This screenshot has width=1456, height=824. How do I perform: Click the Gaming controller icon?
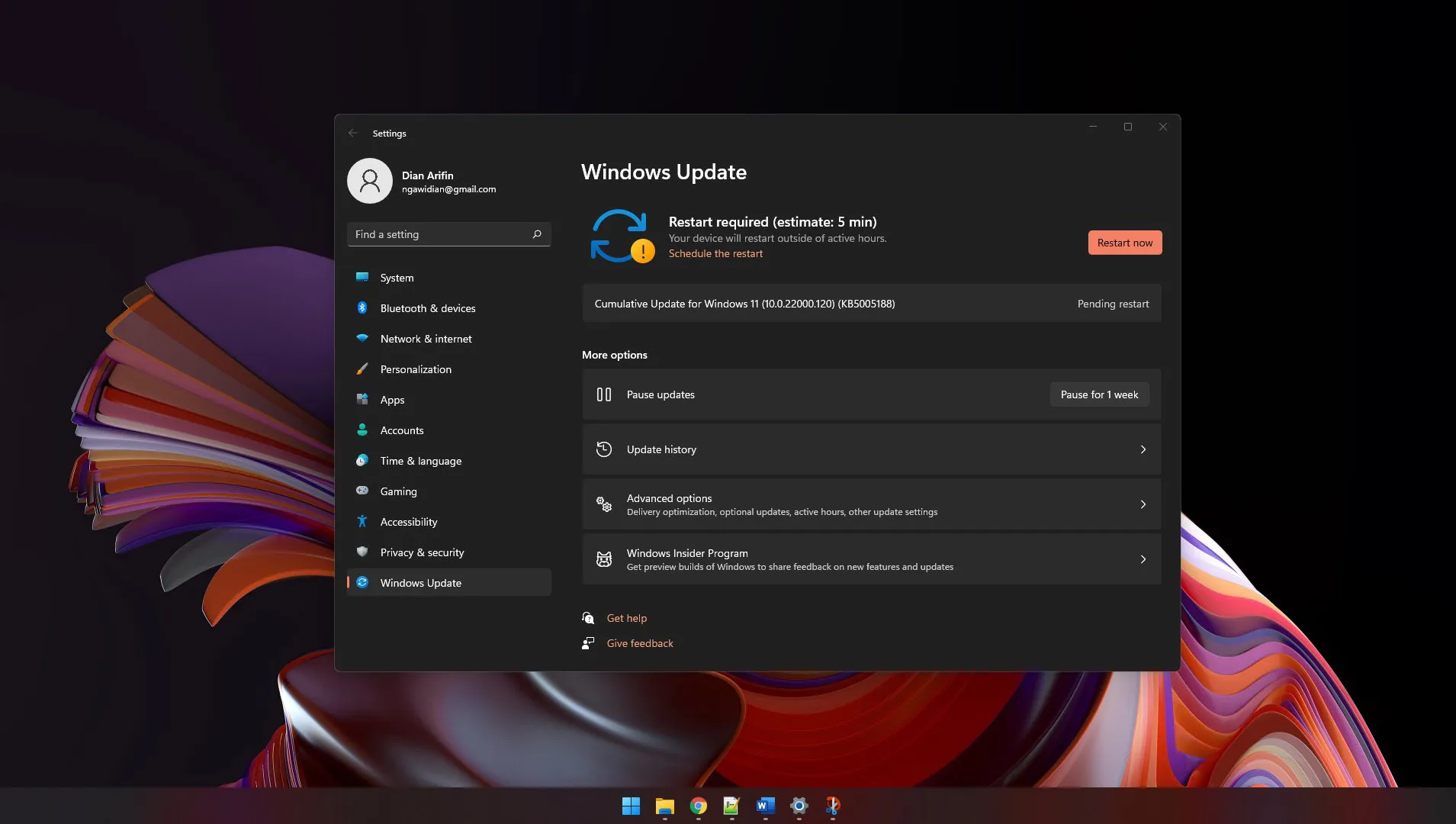coord(362,491)
